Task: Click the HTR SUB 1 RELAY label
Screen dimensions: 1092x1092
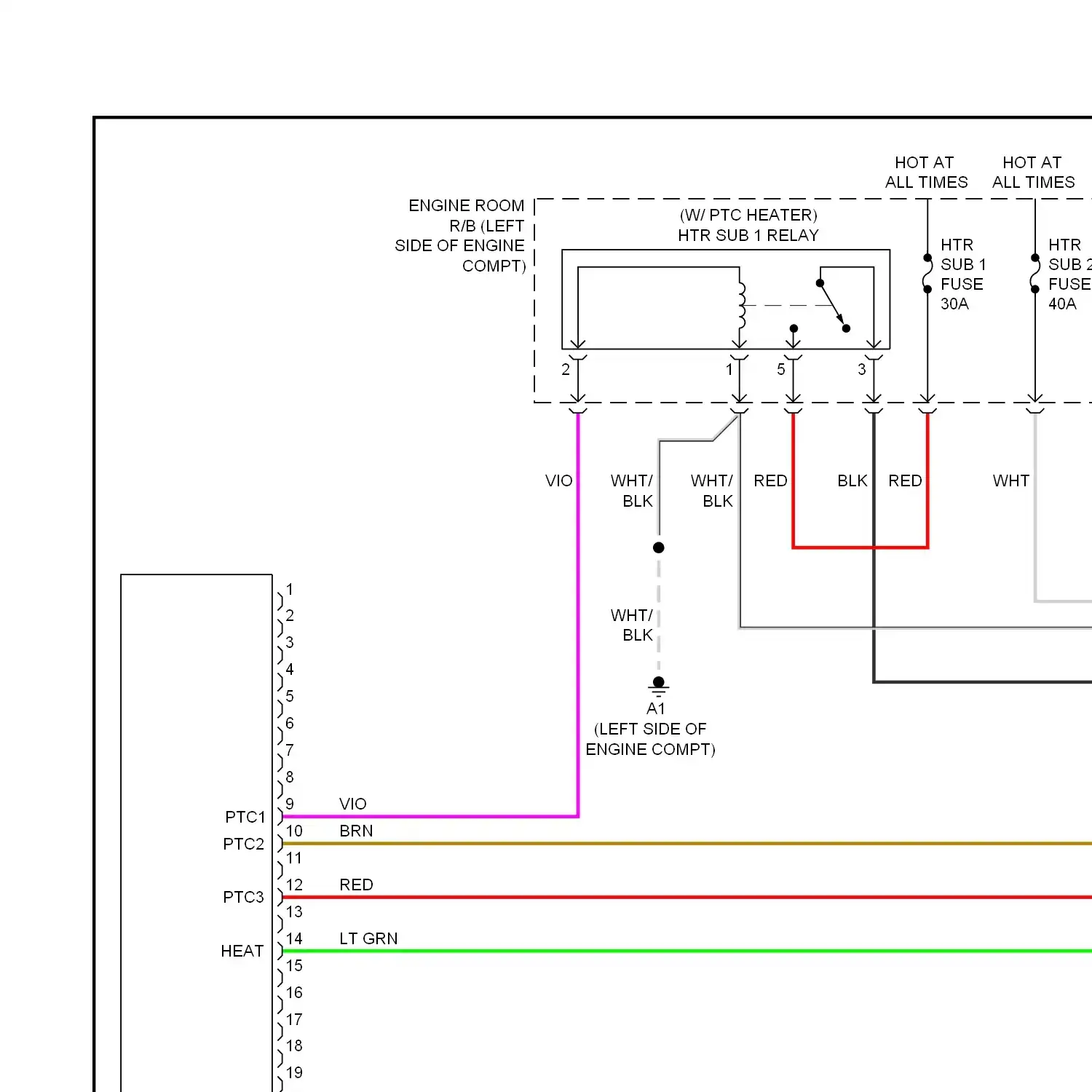Action: [x=748, y=235]
